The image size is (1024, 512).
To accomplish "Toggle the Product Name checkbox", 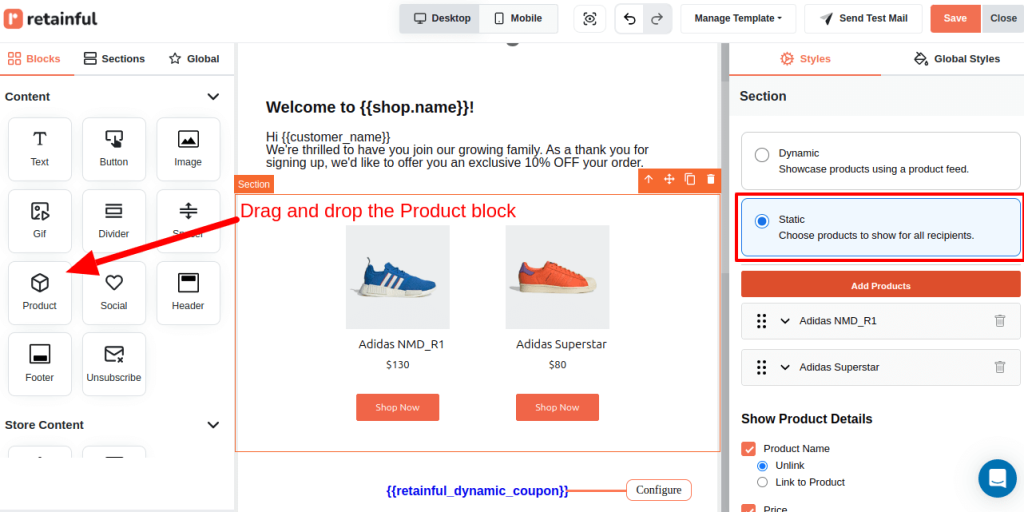I will pos(748,449).
